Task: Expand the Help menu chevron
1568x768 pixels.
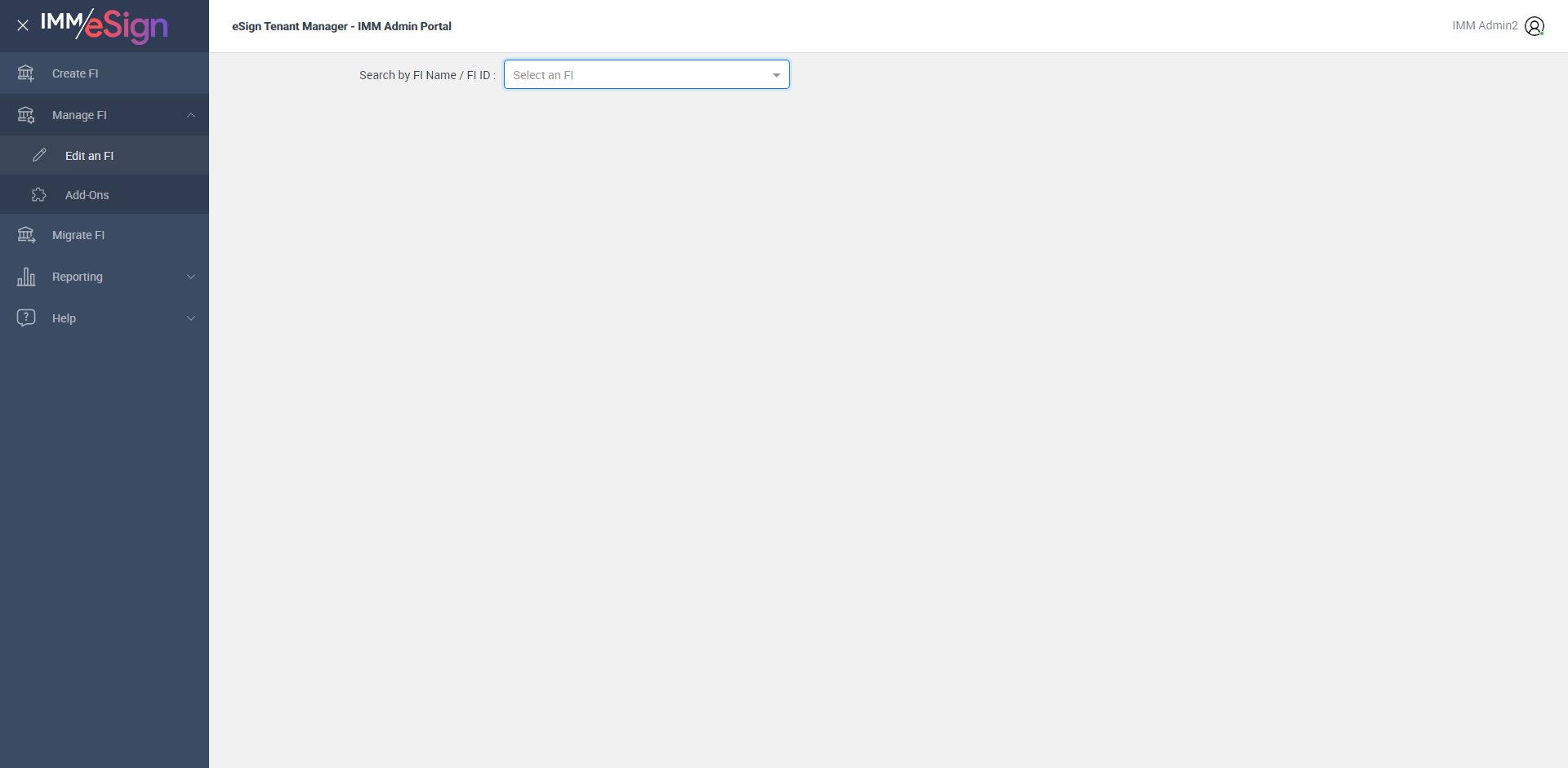Action: pyautogui.click(x=191, y=318)
